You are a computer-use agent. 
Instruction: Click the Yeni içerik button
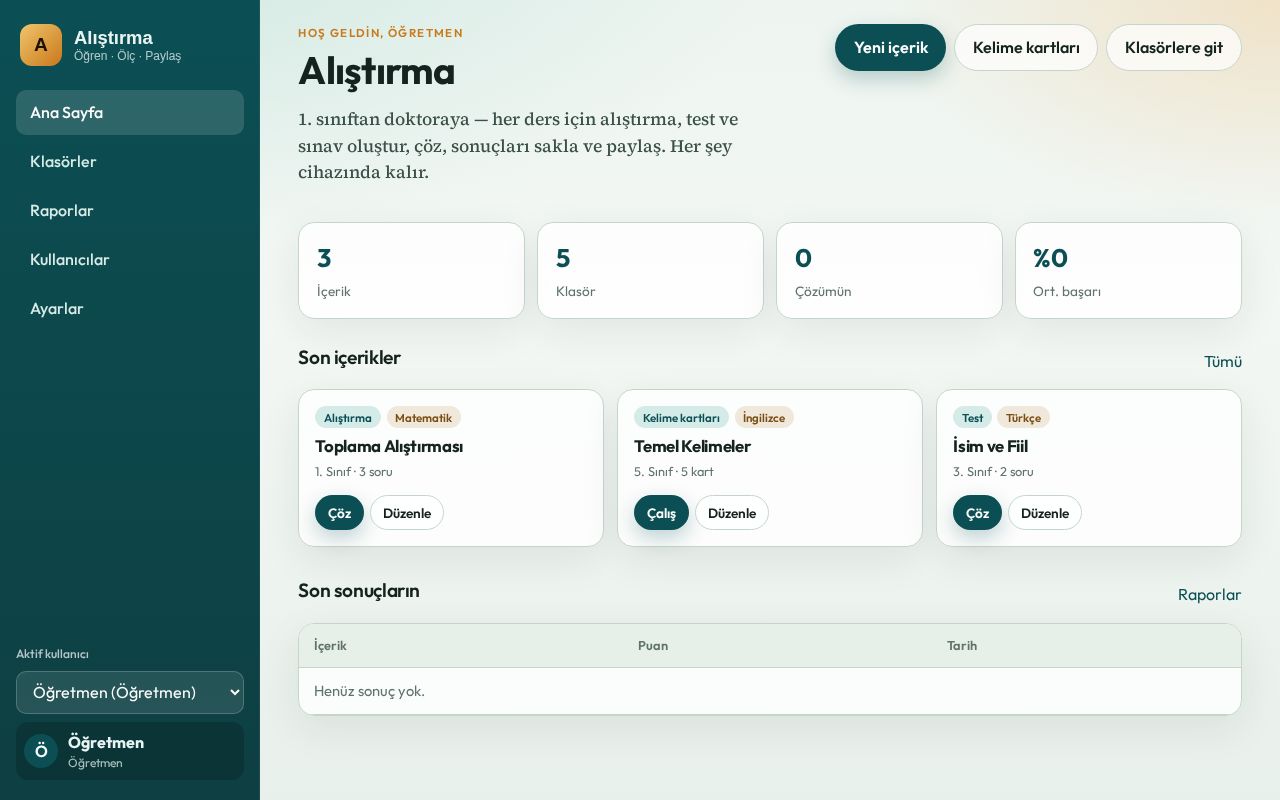coord(890,47)
